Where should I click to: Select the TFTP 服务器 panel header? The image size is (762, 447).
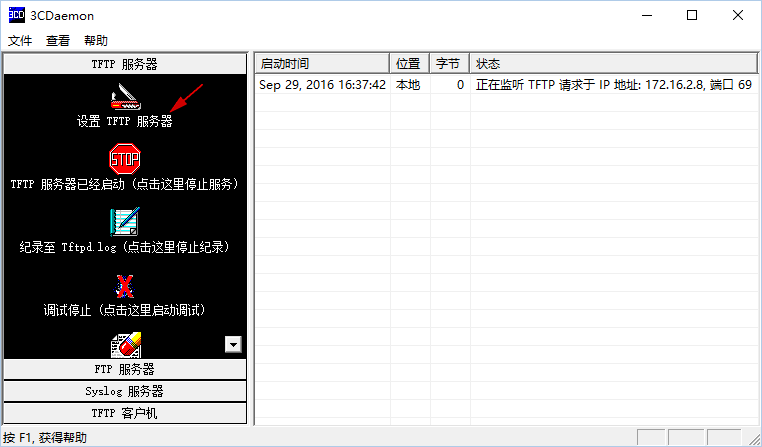coord(125,64)
